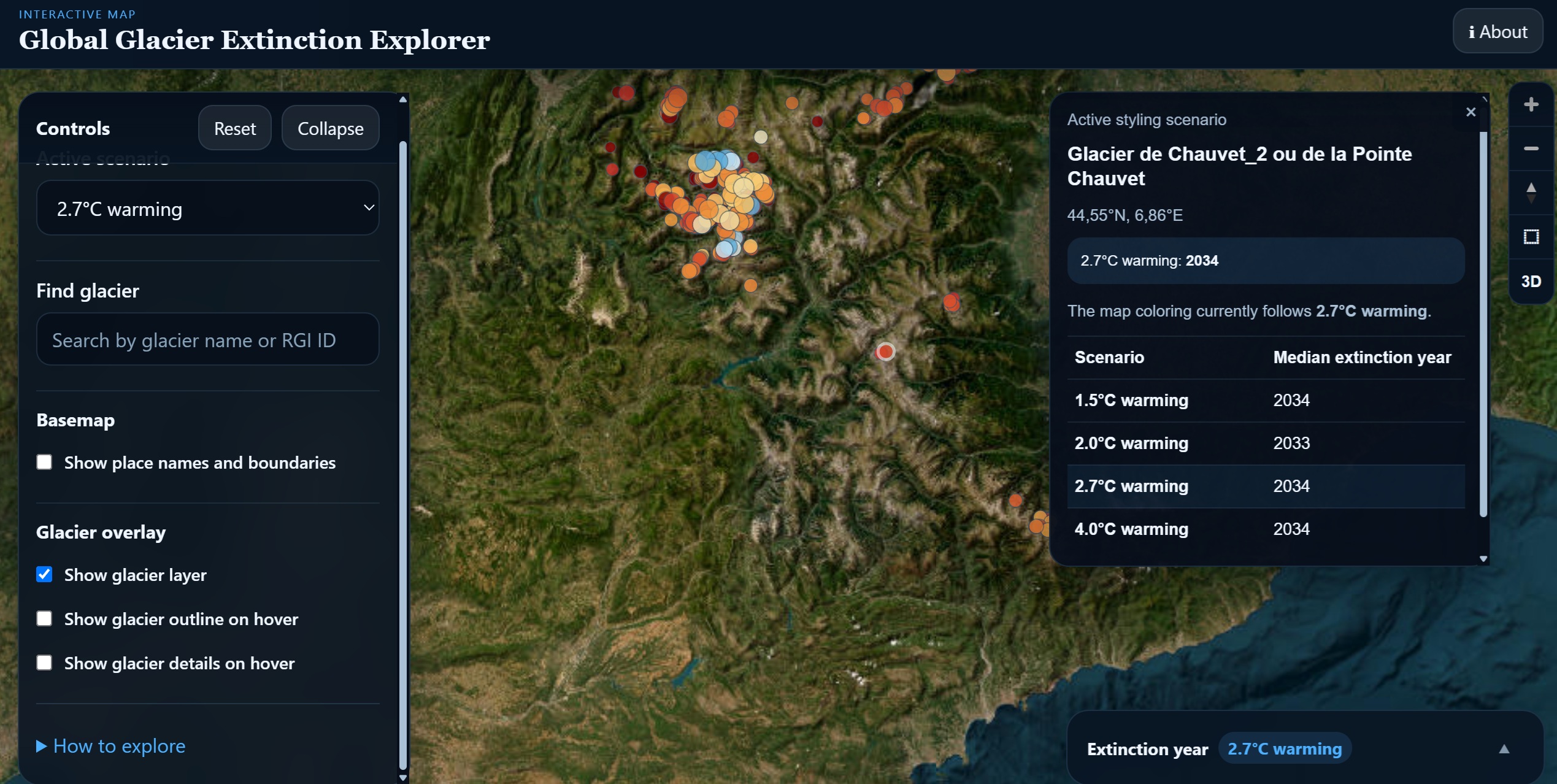Open the About dialog
1557x784 pixels.
(x=1497, y=31)
